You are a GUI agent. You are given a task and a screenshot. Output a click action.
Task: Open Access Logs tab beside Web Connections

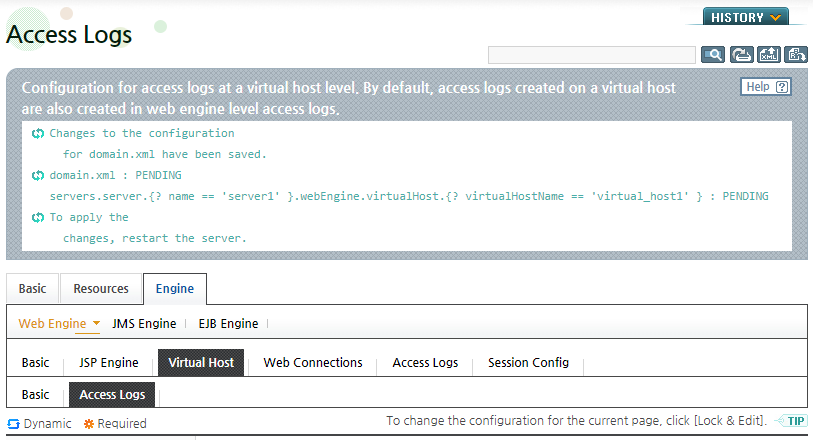(x=425, y=362)
